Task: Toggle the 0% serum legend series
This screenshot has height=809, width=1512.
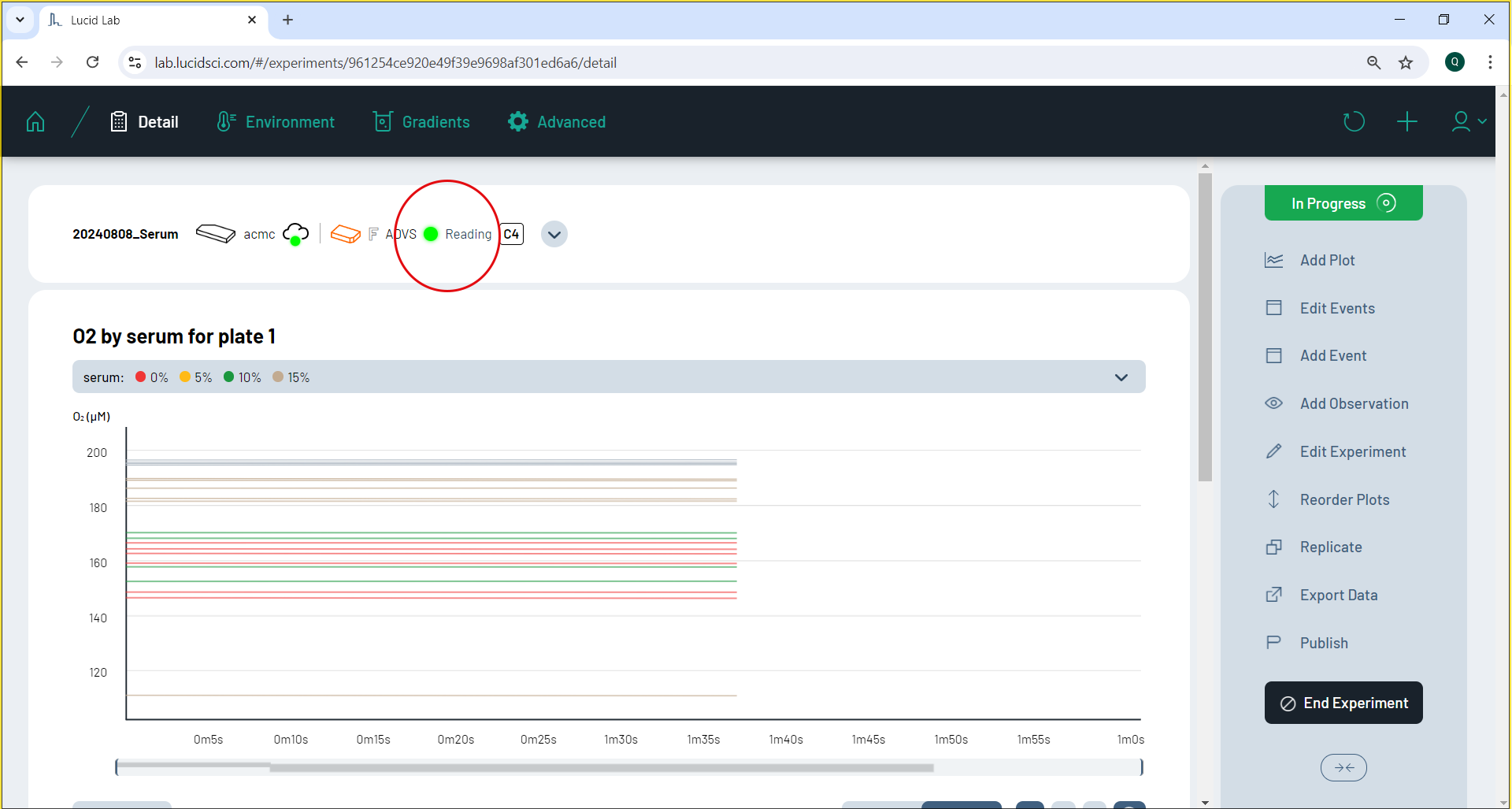Action: click(152, 377)
